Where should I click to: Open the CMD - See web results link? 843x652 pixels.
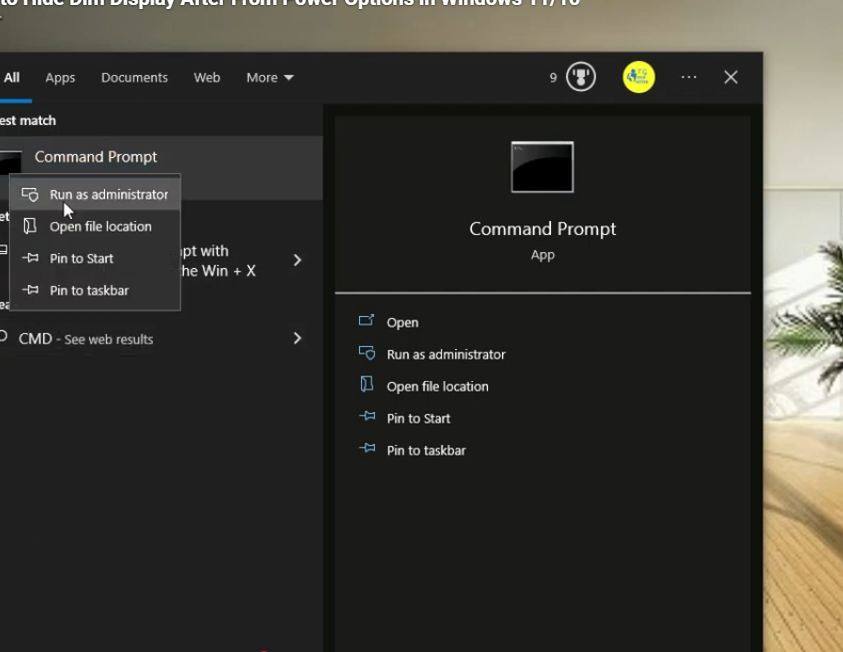click(86, 339)
